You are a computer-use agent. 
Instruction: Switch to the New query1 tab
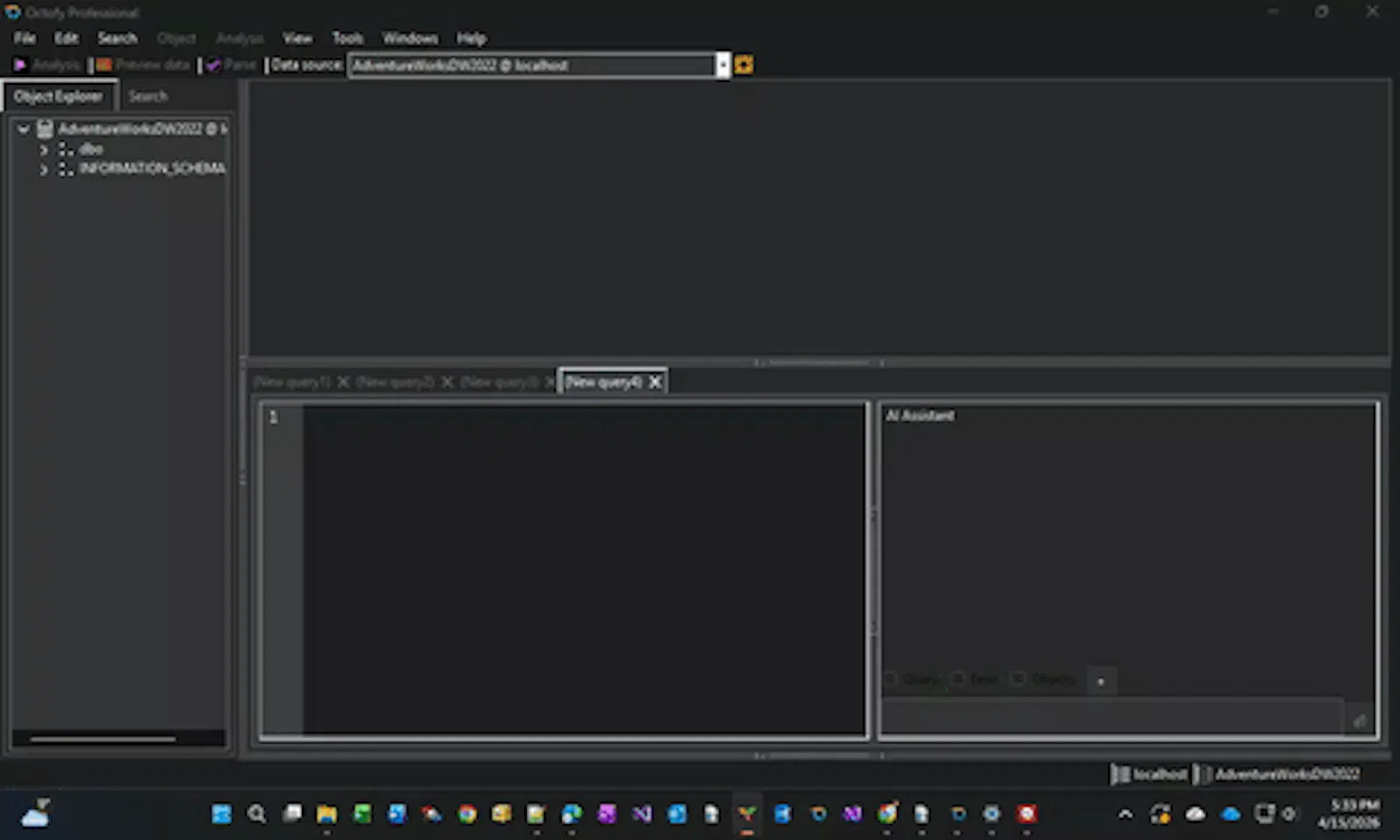[x=291, y=381]
